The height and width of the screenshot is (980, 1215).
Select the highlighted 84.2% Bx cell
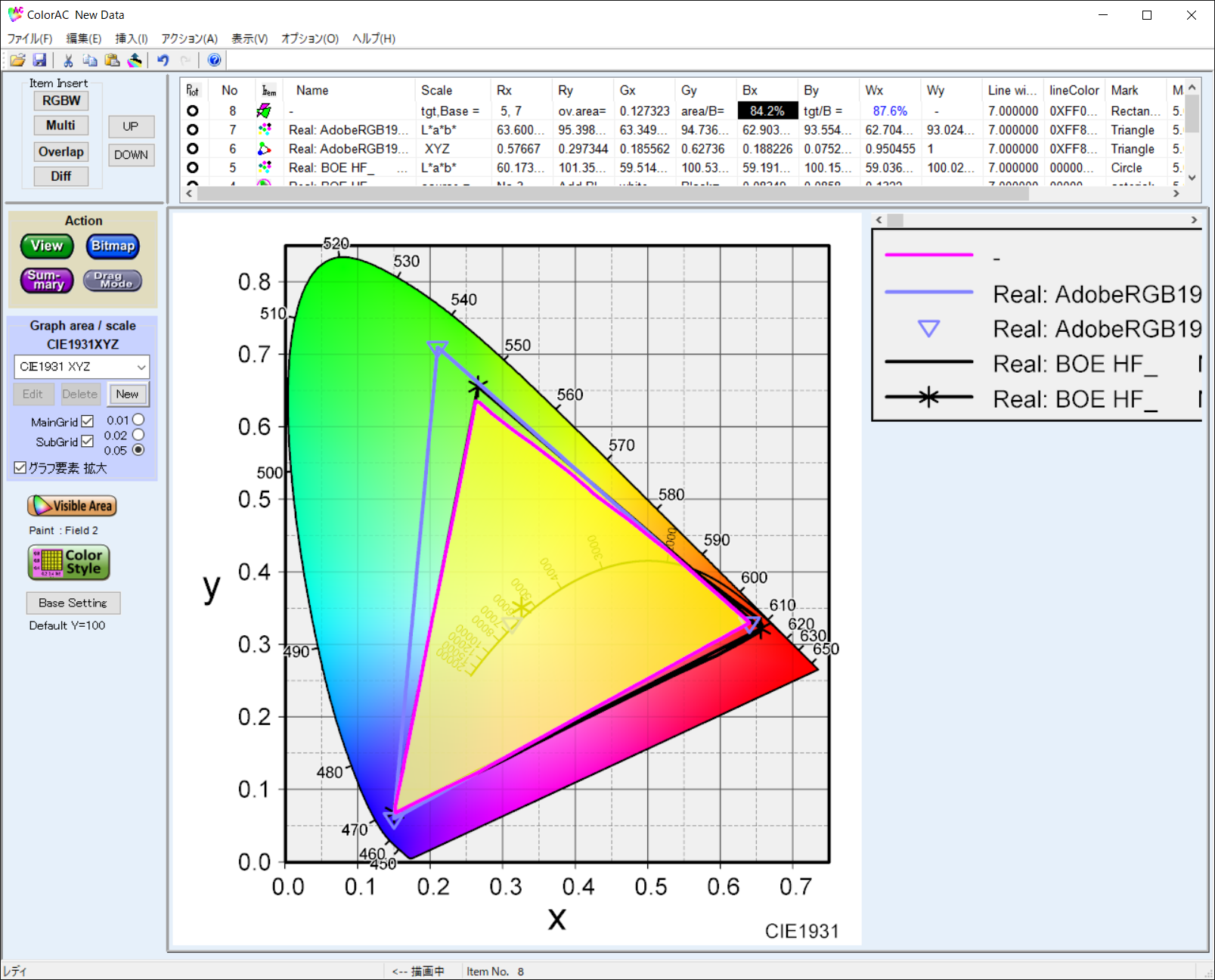767,111
